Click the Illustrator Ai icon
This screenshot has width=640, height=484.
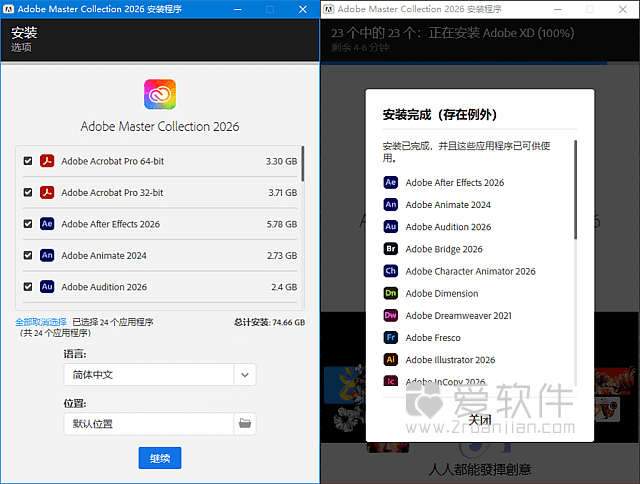391,359
